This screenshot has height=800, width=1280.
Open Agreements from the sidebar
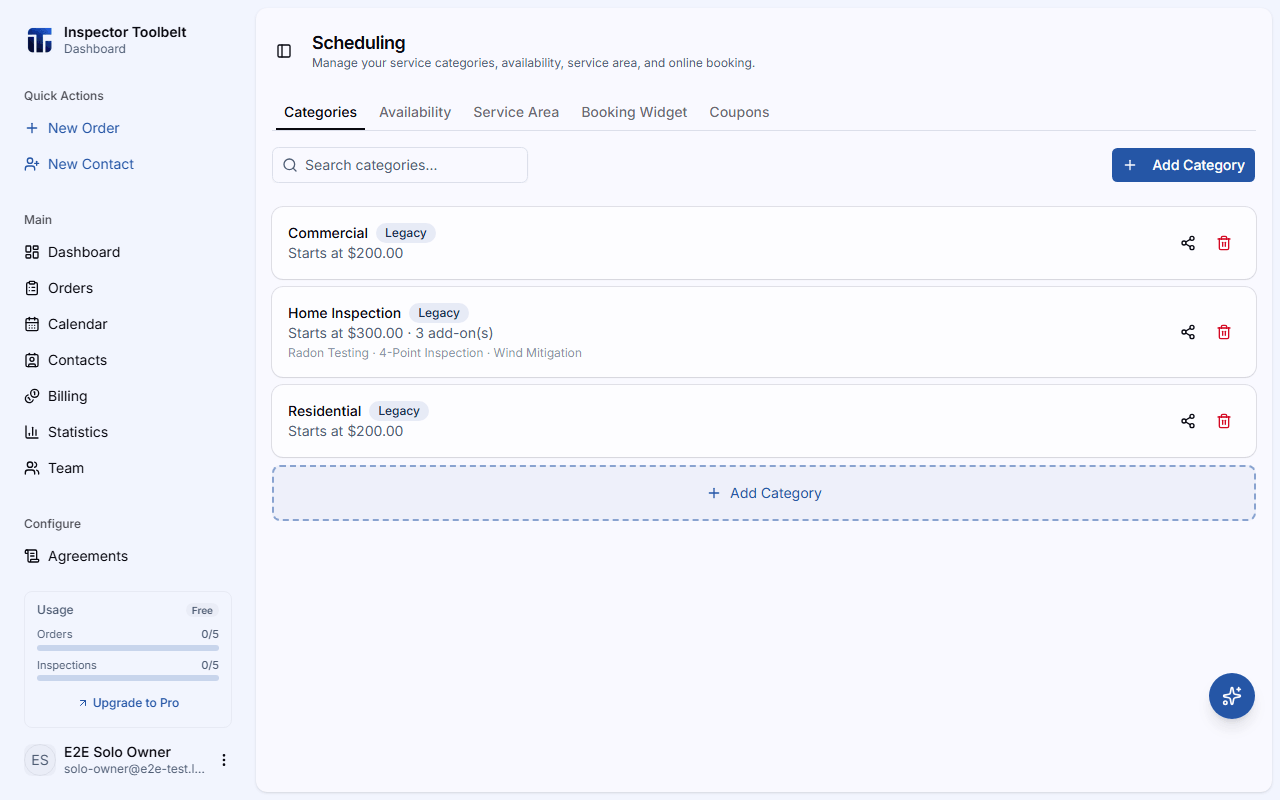click(128, 556)
